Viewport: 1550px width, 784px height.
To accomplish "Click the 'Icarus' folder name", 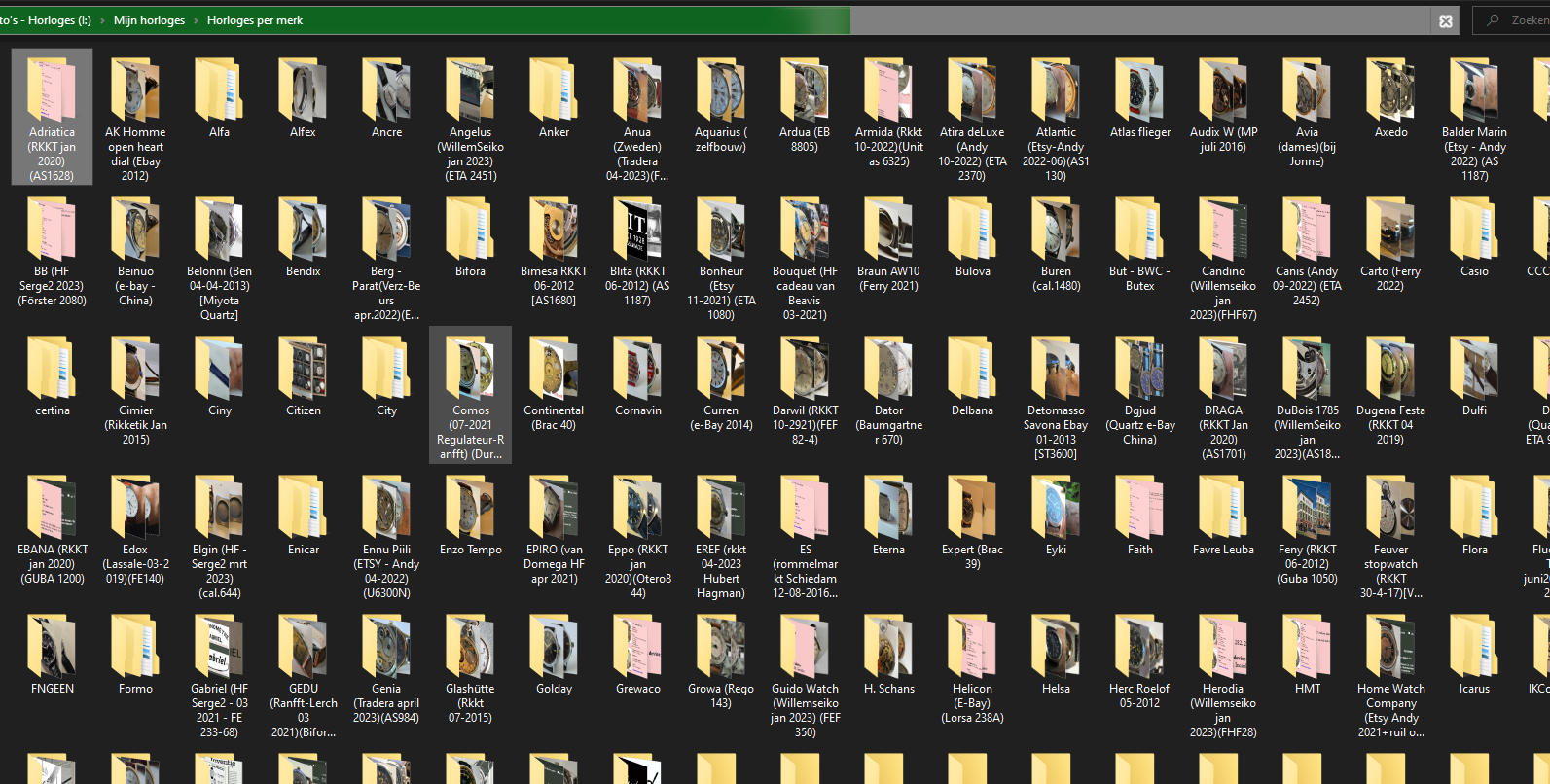I will click(1474, 689).
